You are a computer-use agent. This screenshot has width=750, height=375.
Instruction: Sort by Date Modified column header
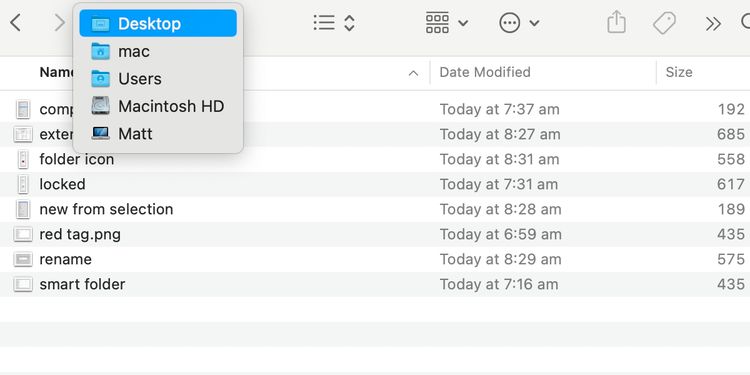click(485, 72)
